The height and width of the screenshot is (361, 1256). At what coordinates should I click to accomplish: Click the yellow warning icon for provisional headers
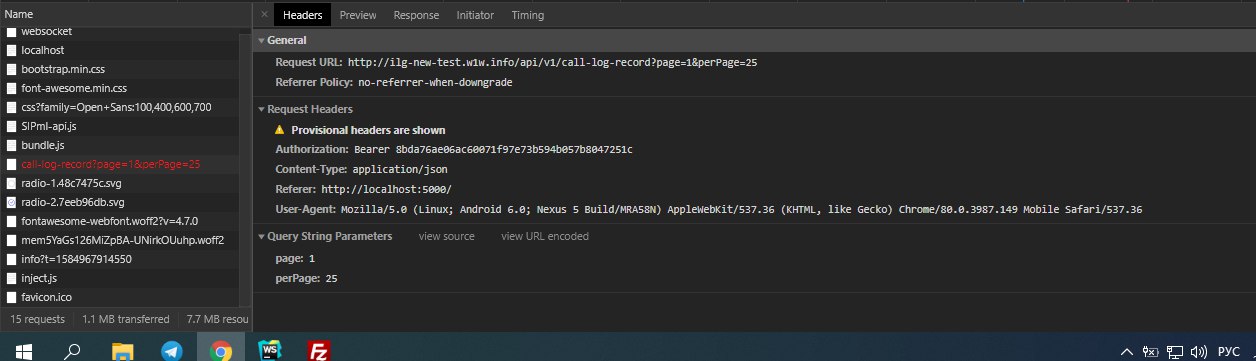tap(280, 130)
